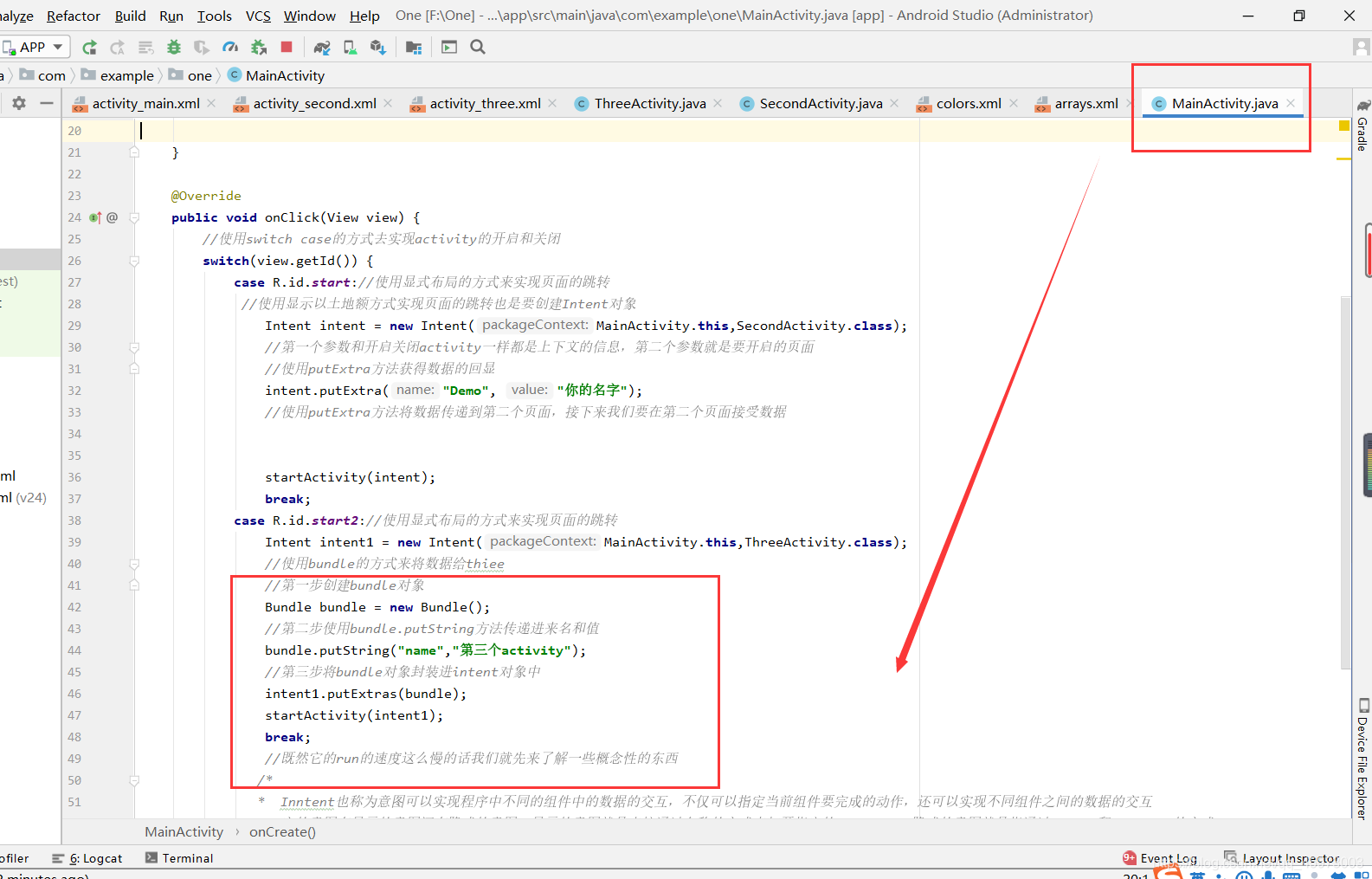Toggle the fold marker at line 30
Image resolution: width=1372 pixels, height=879 pixels.
tap(134, 347)
